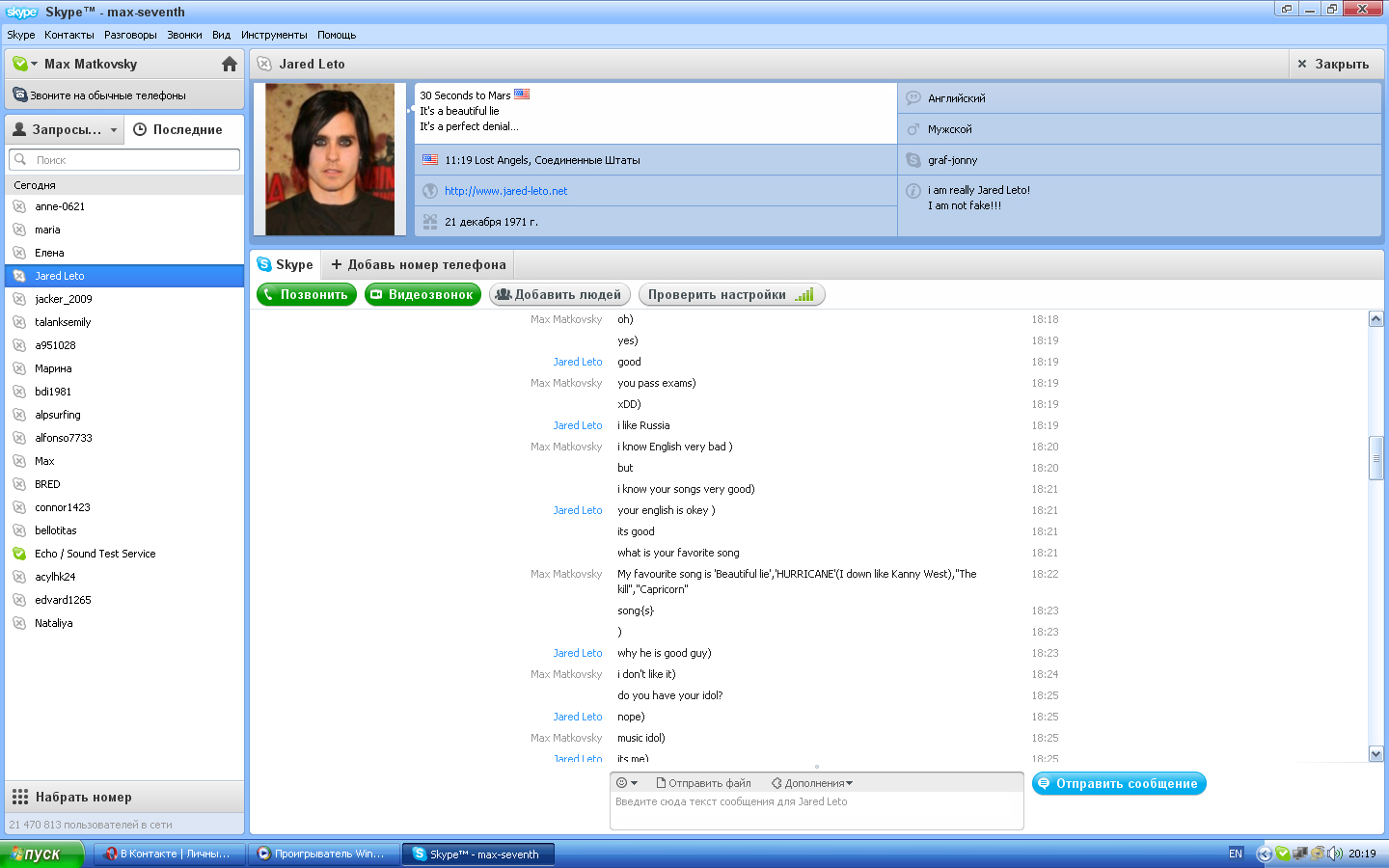Open the Skype menu
This screenshot has width=1389, height=868.
click(21, 35)
